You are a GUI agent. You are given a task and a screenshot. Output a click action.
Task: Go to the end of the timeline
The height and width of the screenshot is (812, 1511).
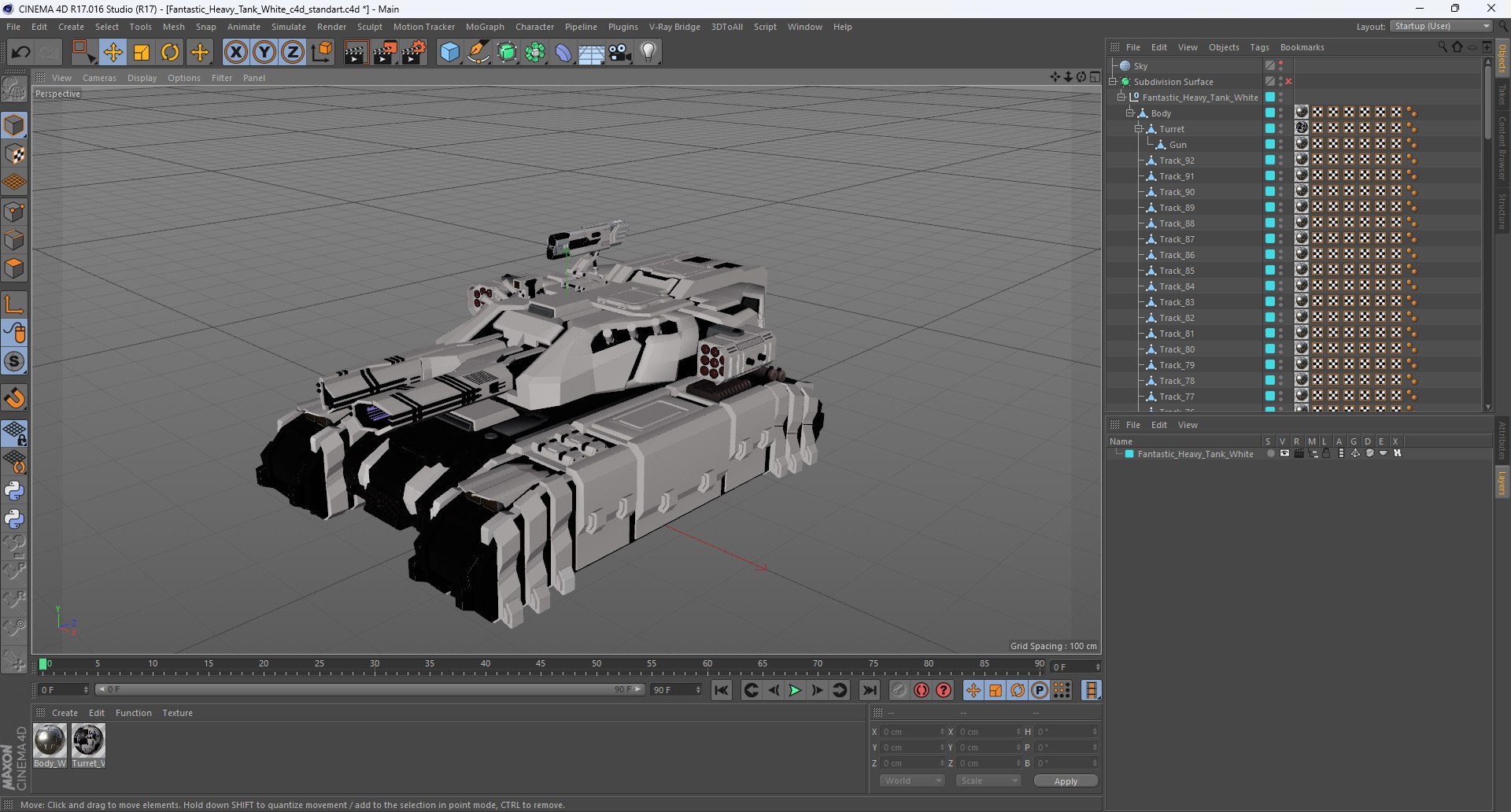point(870,690)
